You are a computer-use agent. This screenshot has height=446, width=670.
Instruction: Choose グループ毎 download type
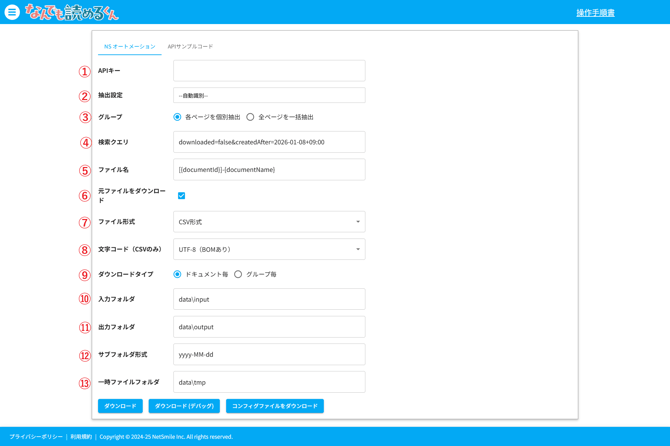pos(238,274)
